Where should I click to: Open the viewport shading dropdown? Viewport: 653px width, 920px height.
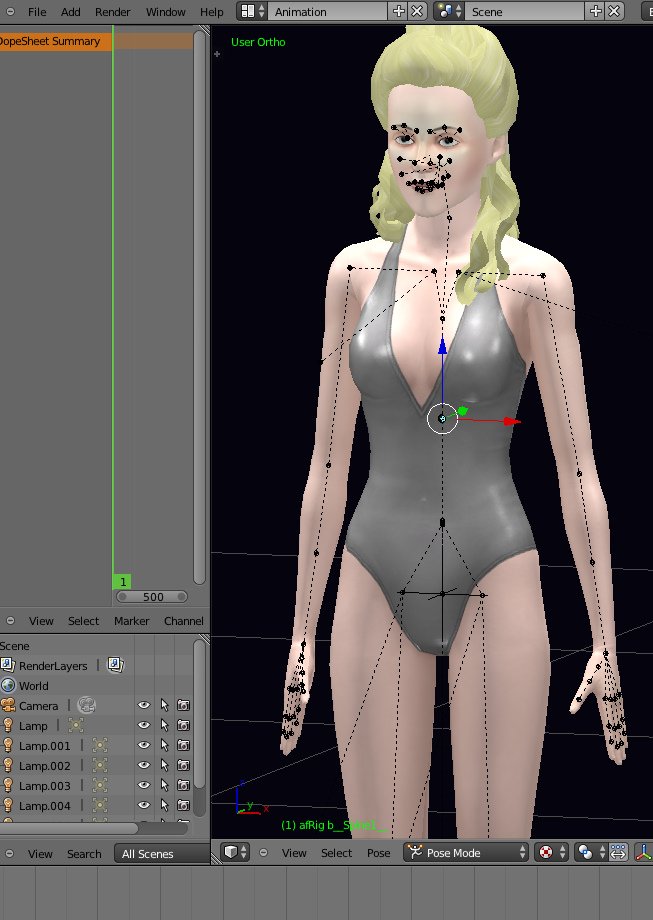(552, 852)
